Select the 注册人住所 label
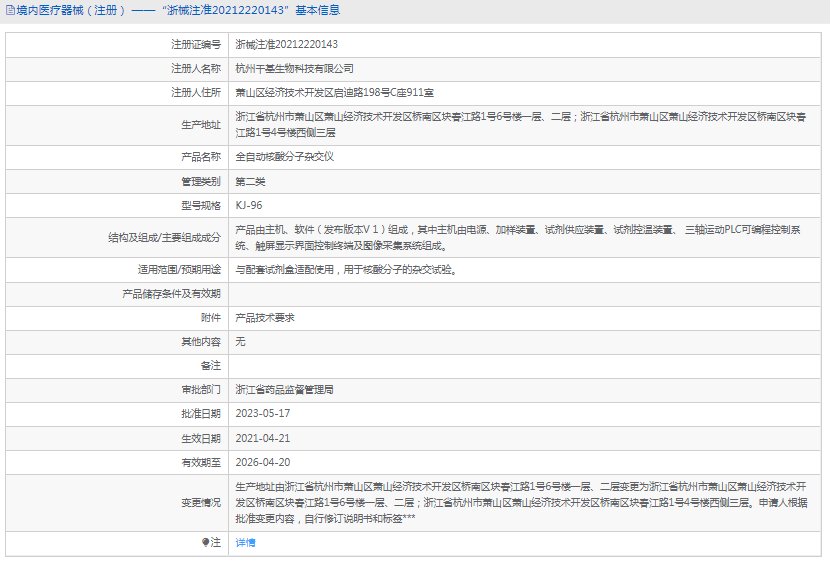830x564 pixels. click(x=196, y=93)
